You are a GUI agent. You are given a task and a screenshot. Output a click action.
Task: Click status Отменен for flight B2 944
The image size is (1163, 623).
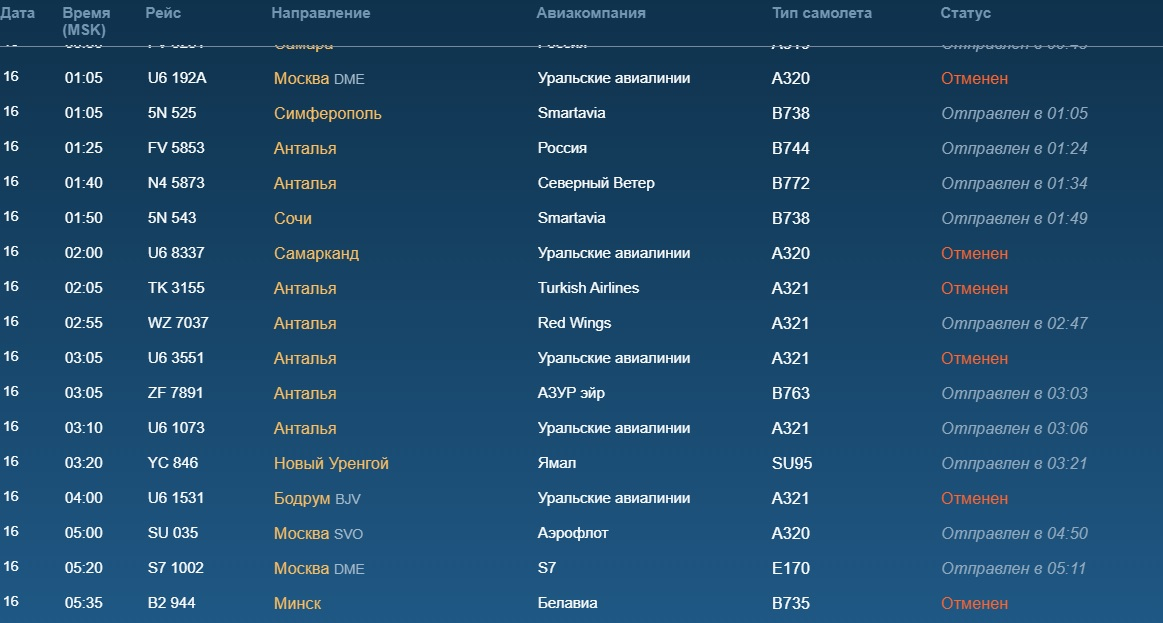point(975,603)
